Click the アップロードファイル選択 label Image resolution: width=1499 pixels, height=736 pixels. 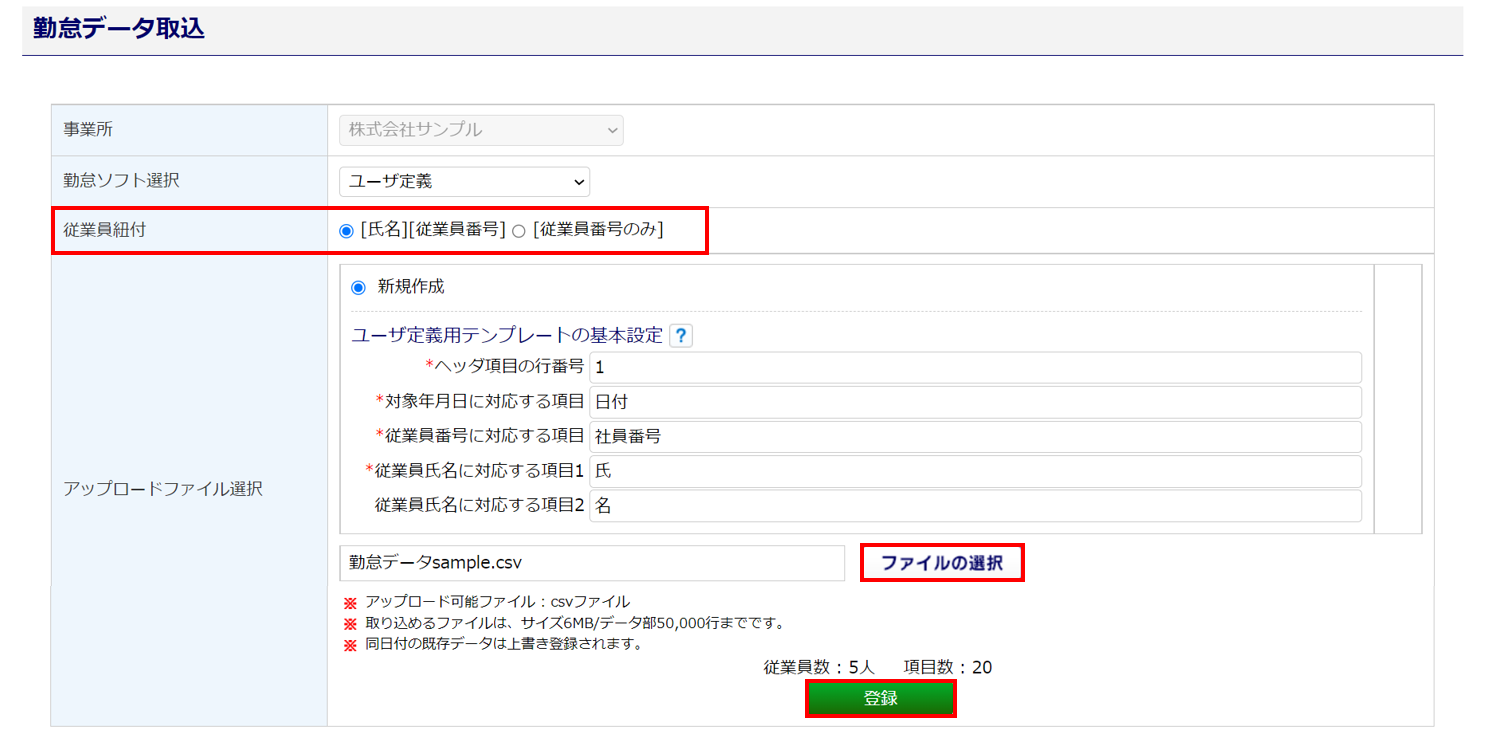163,489
